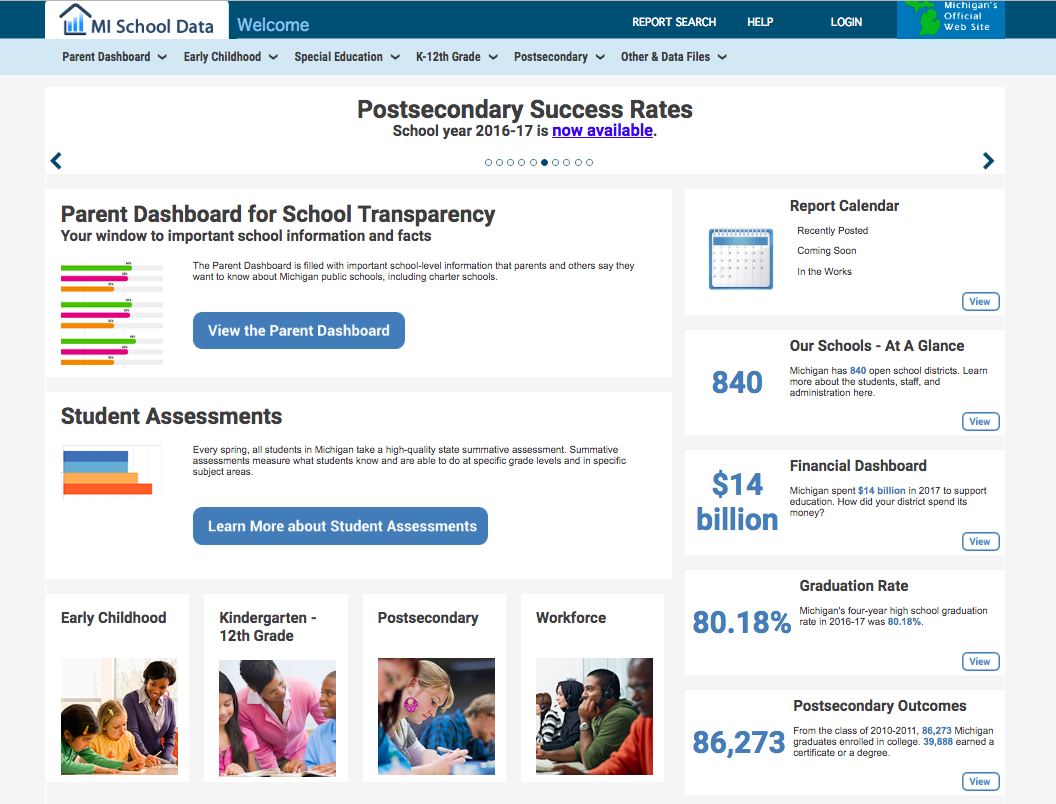Click the calendar icon in Report Calendar panel
Screen dimensions: 1056x804
coord(740,256)
